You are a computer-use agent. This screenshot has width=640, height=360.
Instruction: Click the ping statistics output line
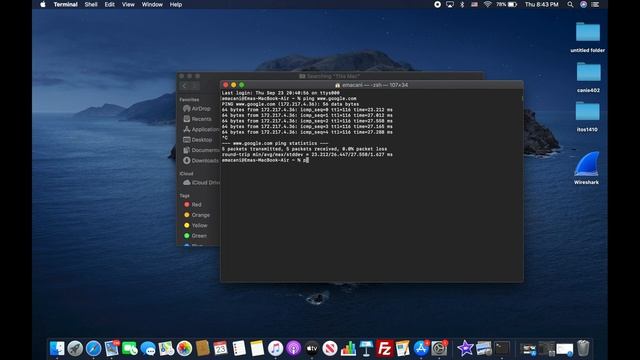(275, 143)
